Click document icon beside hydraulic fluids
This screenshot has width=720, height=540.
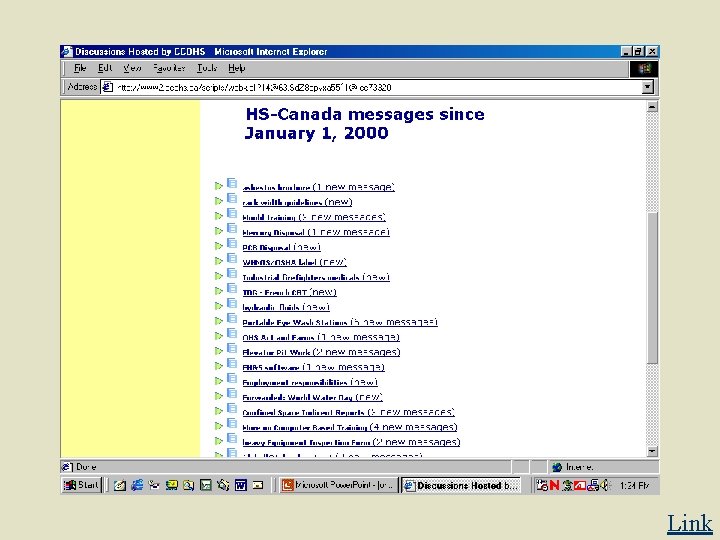click(232, 304)
